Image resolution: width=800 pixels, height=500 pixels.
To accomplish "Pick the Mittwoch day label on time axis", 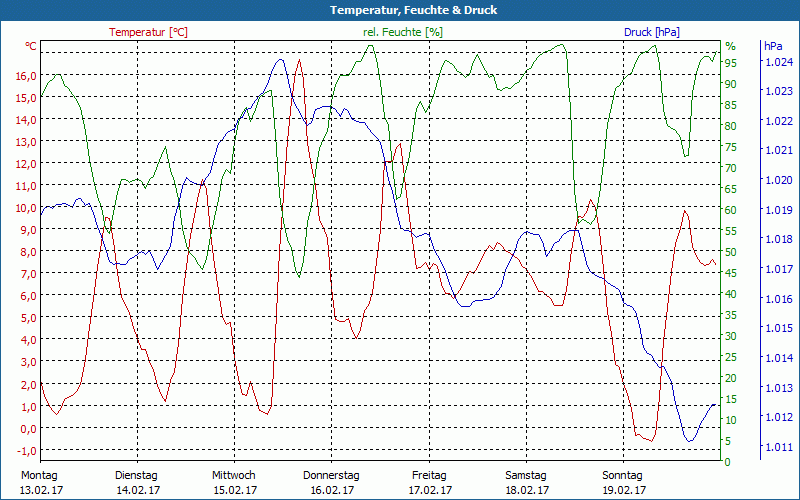I will coord(234,475).
